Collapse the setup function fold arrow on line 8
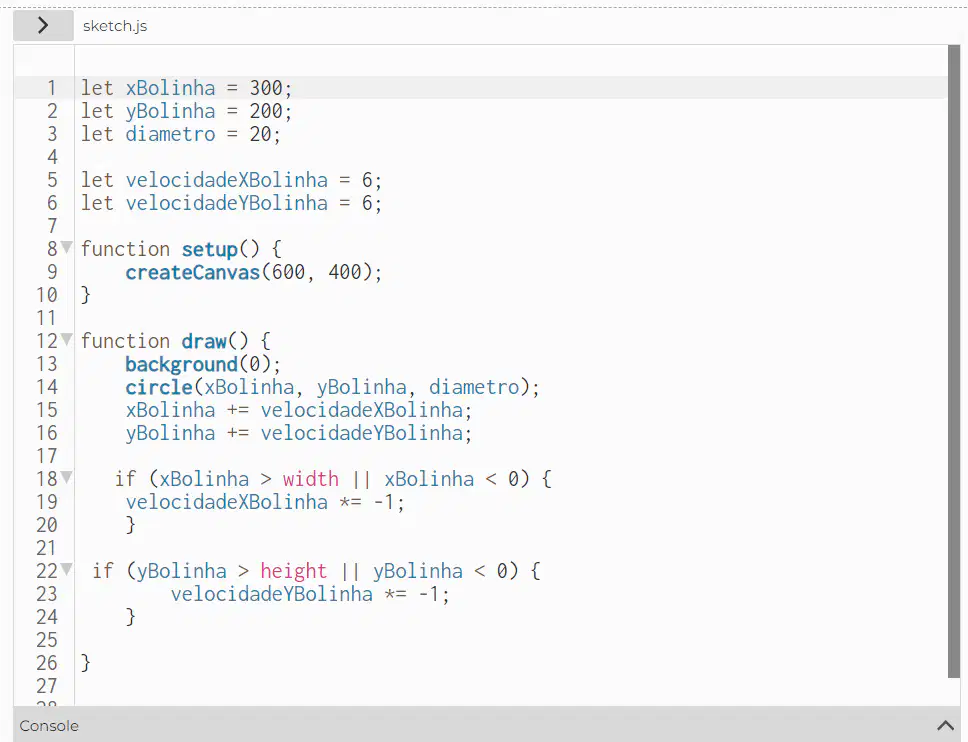Screen dimensions: 968x742 (67, 248)
